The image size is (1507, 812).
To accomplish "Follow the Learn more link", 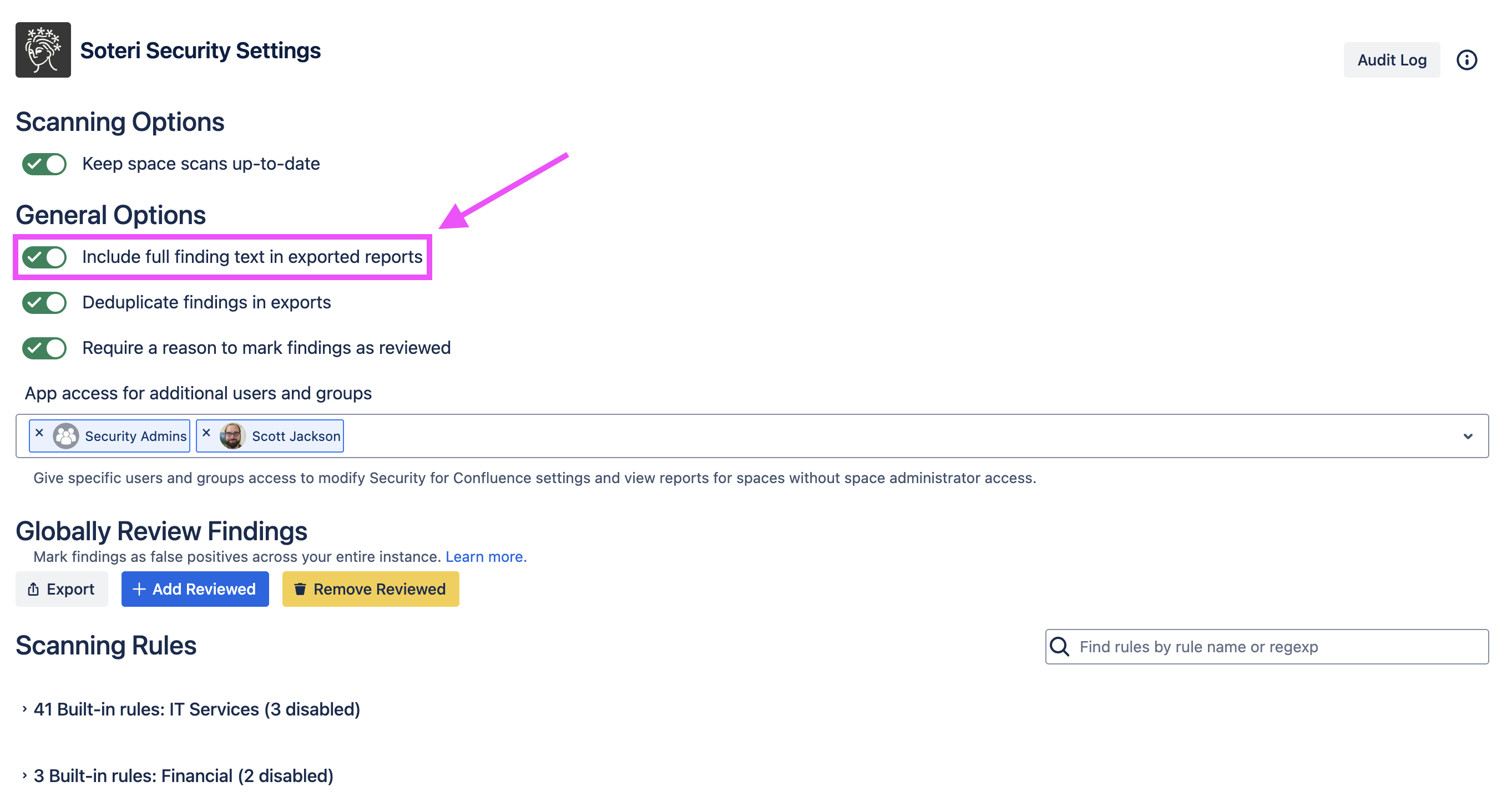I will point(486,556).
